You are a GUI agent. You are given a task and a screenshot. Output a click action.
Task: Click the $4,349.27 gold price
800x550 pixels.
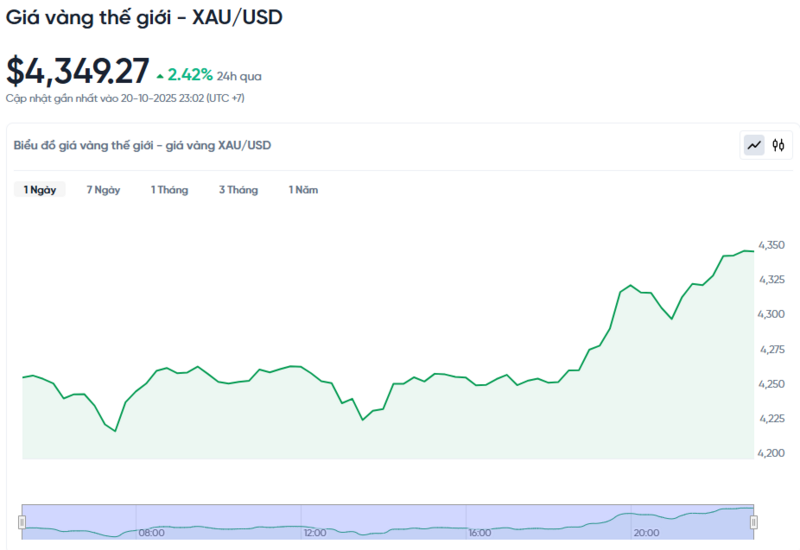[x=78, y=71]
